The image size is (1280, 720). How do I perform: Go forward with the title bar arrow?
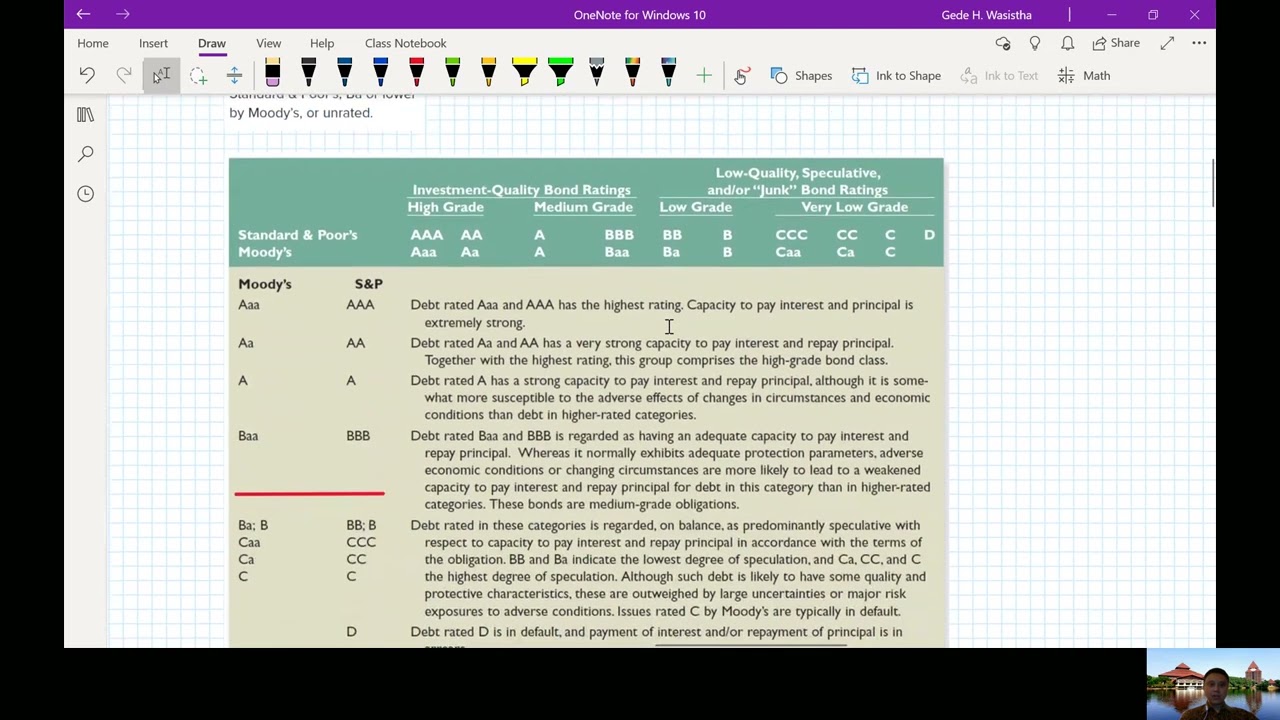tap(122, 14)
